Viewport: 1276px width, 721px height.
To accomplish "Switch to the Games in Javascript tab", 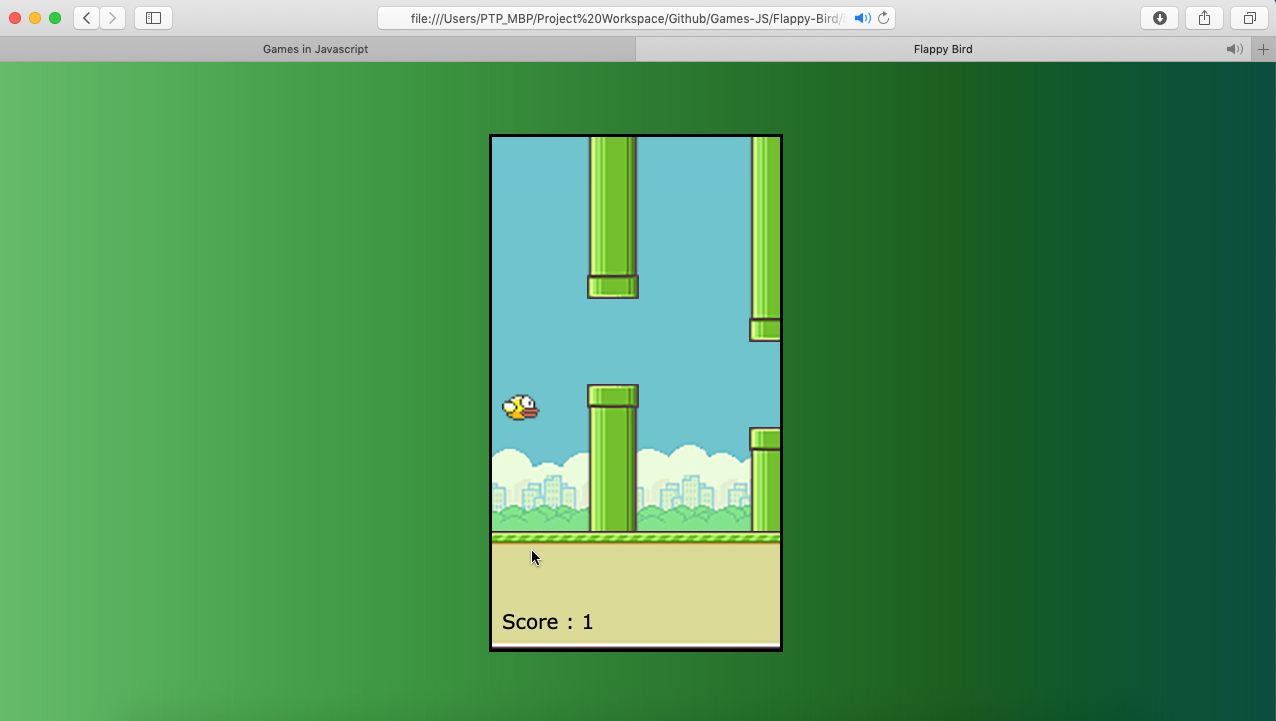I will click(x=316, y=49).
